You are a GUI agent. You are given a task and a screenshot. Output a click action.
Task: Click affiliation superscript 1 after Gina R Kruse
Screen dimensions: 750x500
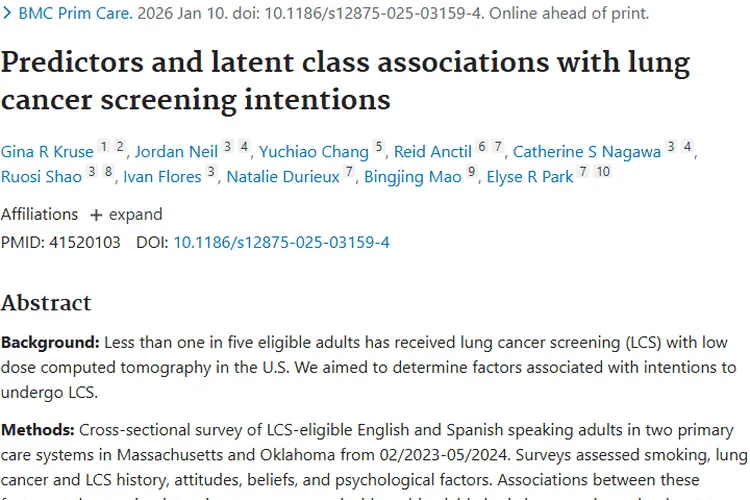[103, 147]
